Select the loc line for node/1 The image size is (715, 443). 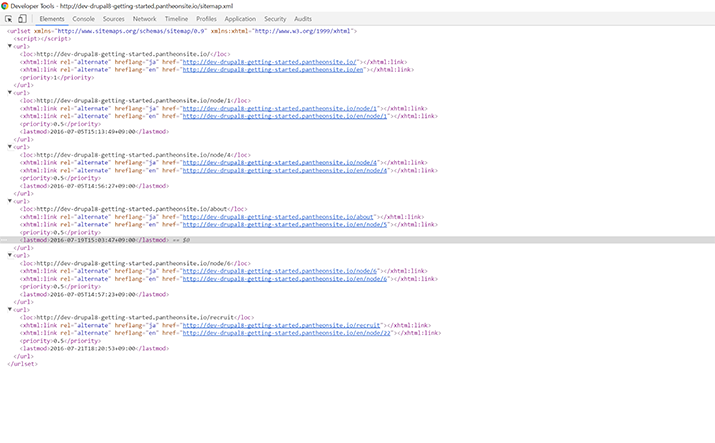click(135, 101)
